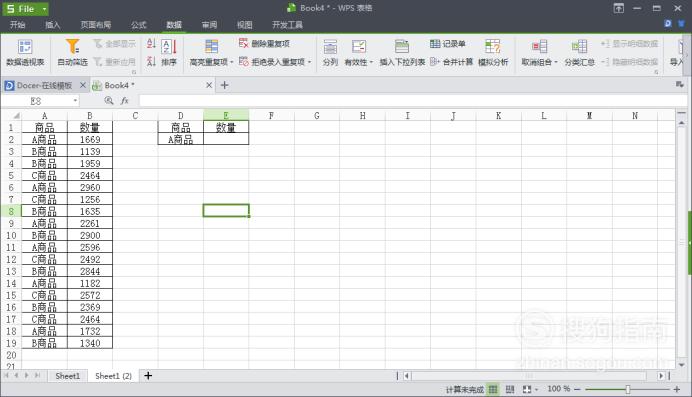Select column header F
Image resolution: width=692 pixels, height=397 pixels.
click(271, 116)
